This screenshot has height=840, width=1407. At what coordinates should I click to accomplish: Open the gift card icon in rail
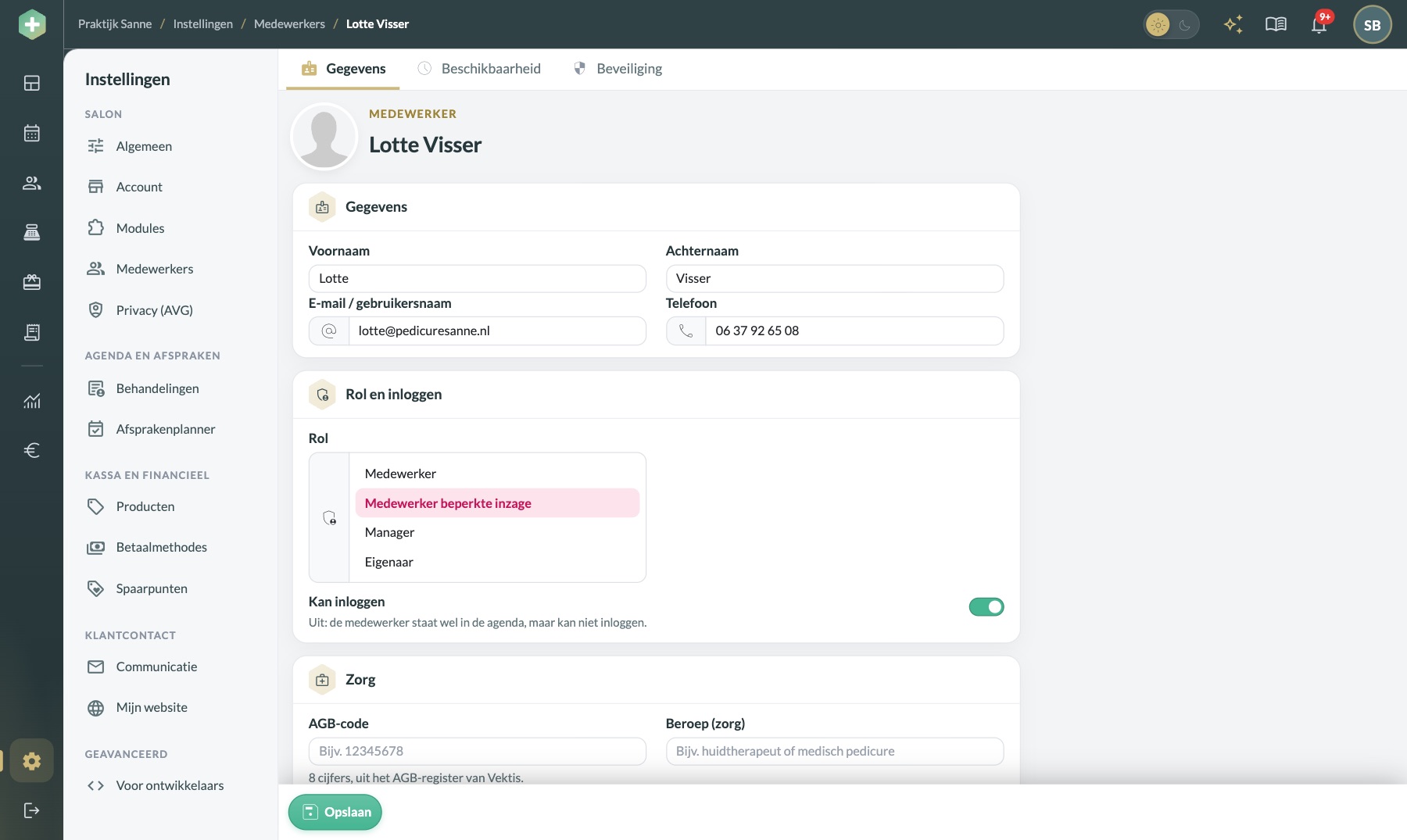(x=31, y=282)
